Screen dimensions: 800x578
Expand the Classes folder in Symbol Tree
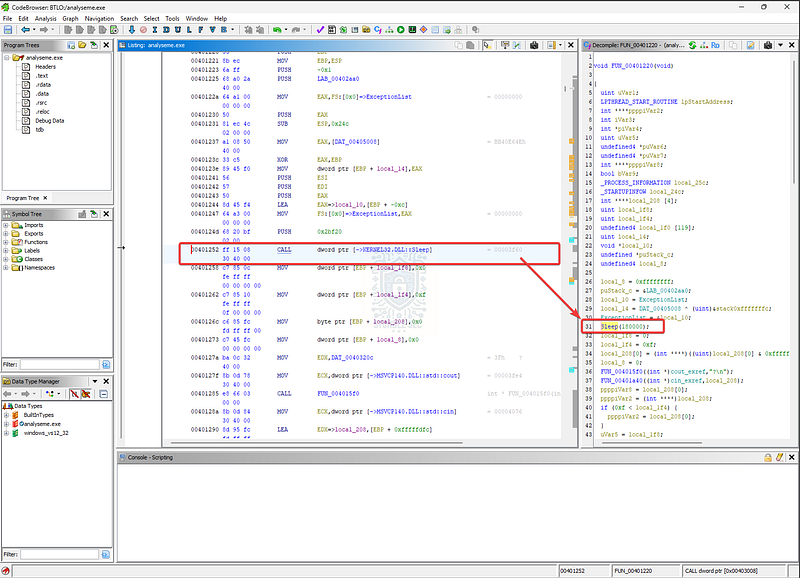pos(6,259)
